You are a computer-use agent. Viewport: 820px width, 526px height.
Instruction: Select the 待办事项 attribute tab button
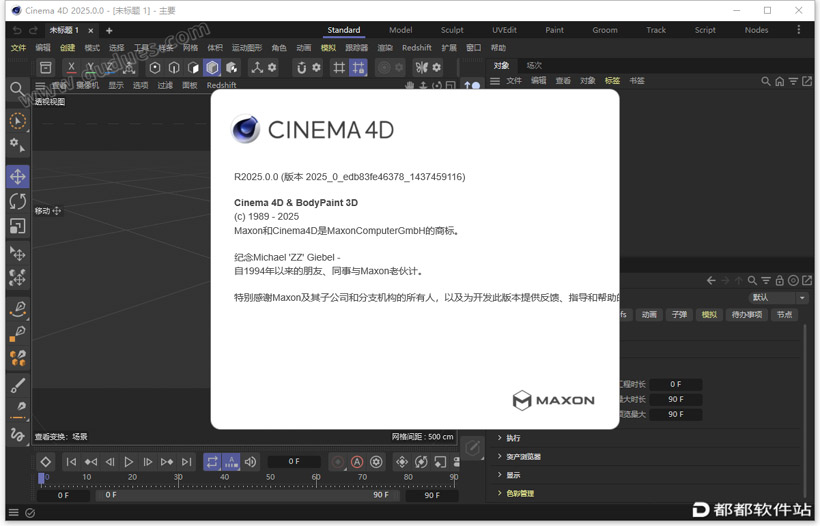coord(747,314)
